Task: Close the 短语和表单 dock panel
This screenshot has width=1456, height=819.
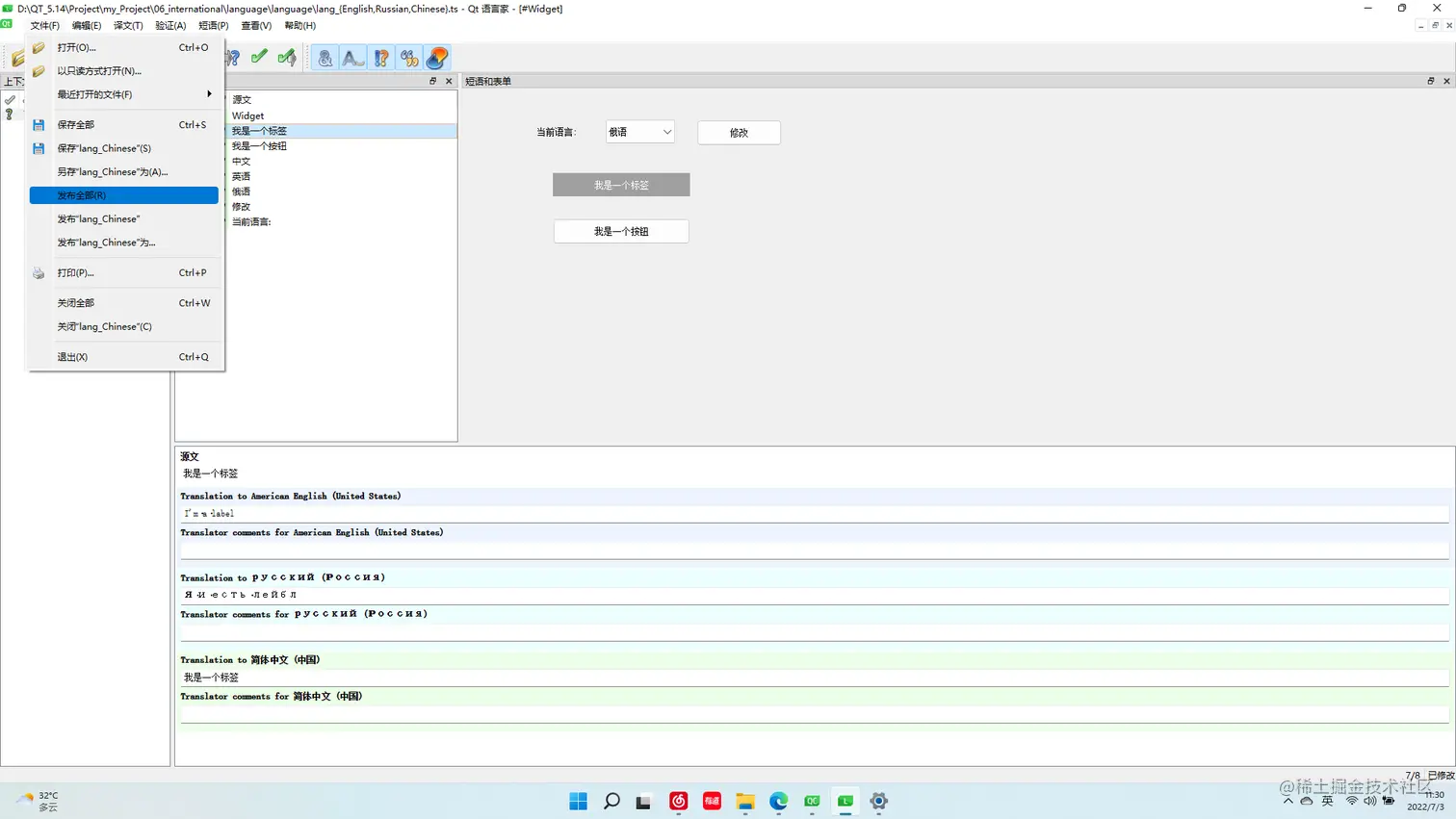Action: 1446,81
